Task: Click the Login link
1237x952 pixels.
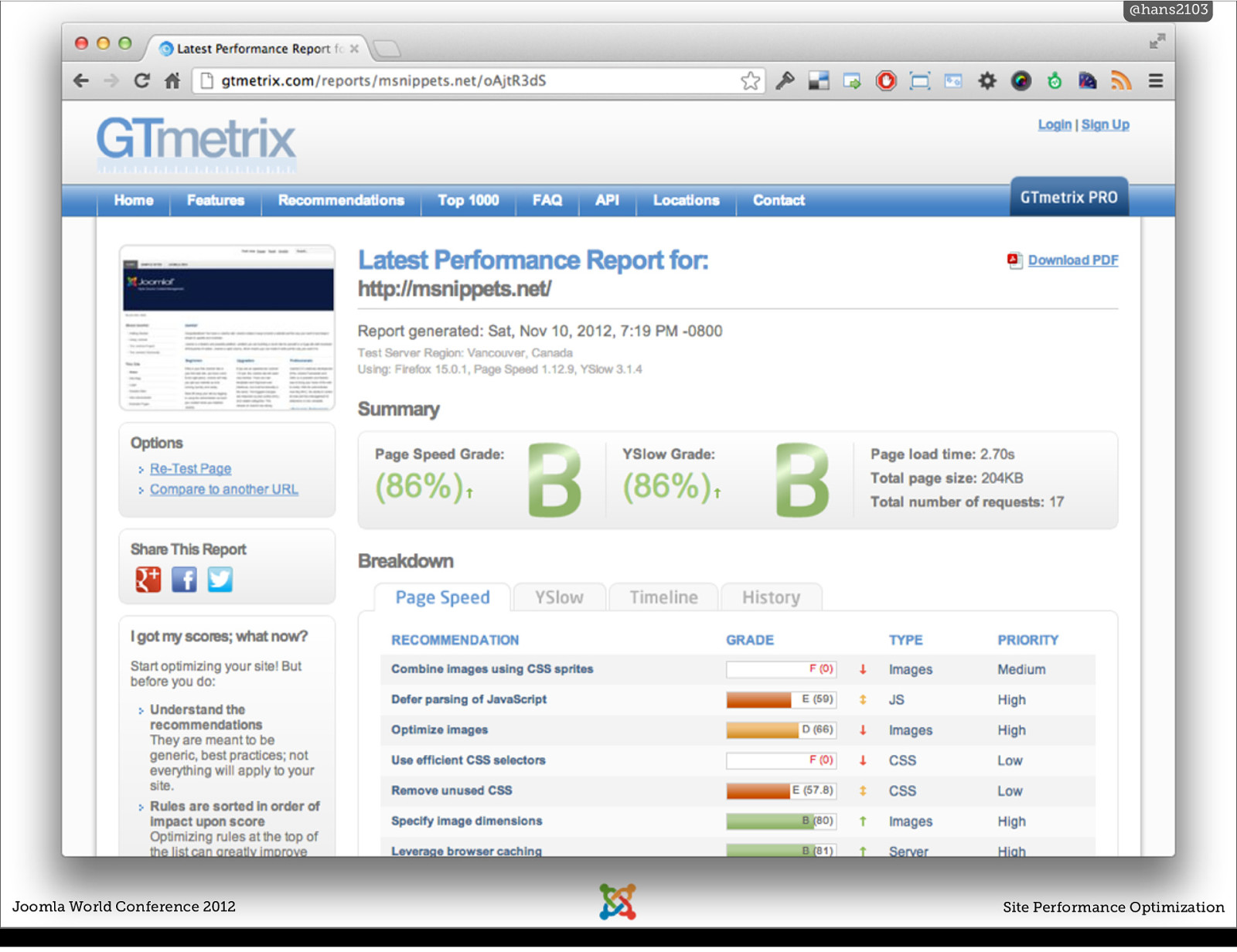Action: click(x=1055, y=124)
